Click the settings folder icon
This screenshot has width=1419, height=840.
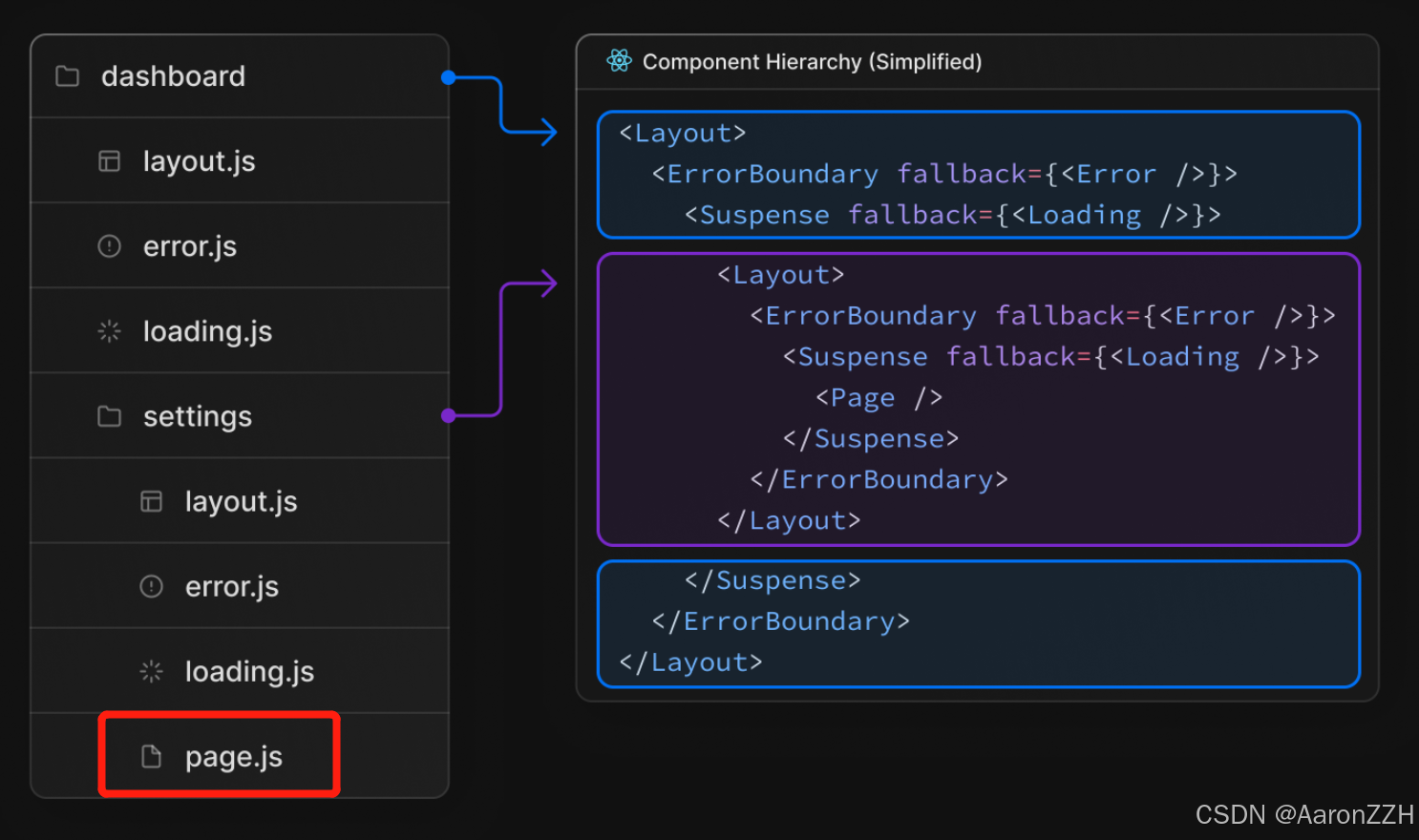pyautogui.click(x=110, y=416)
